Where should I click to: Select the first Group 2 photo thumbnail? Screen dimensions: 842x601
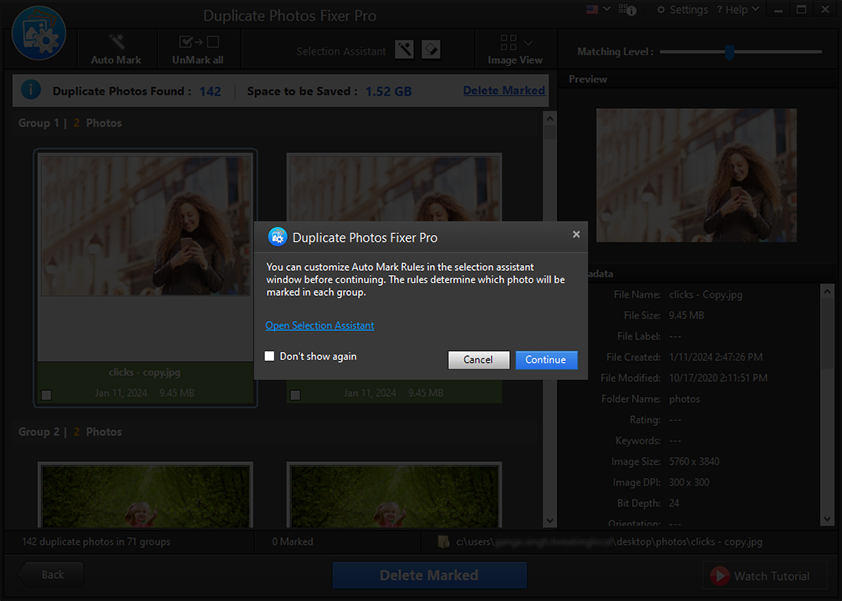pyautogui.click(x=146, y=496)
